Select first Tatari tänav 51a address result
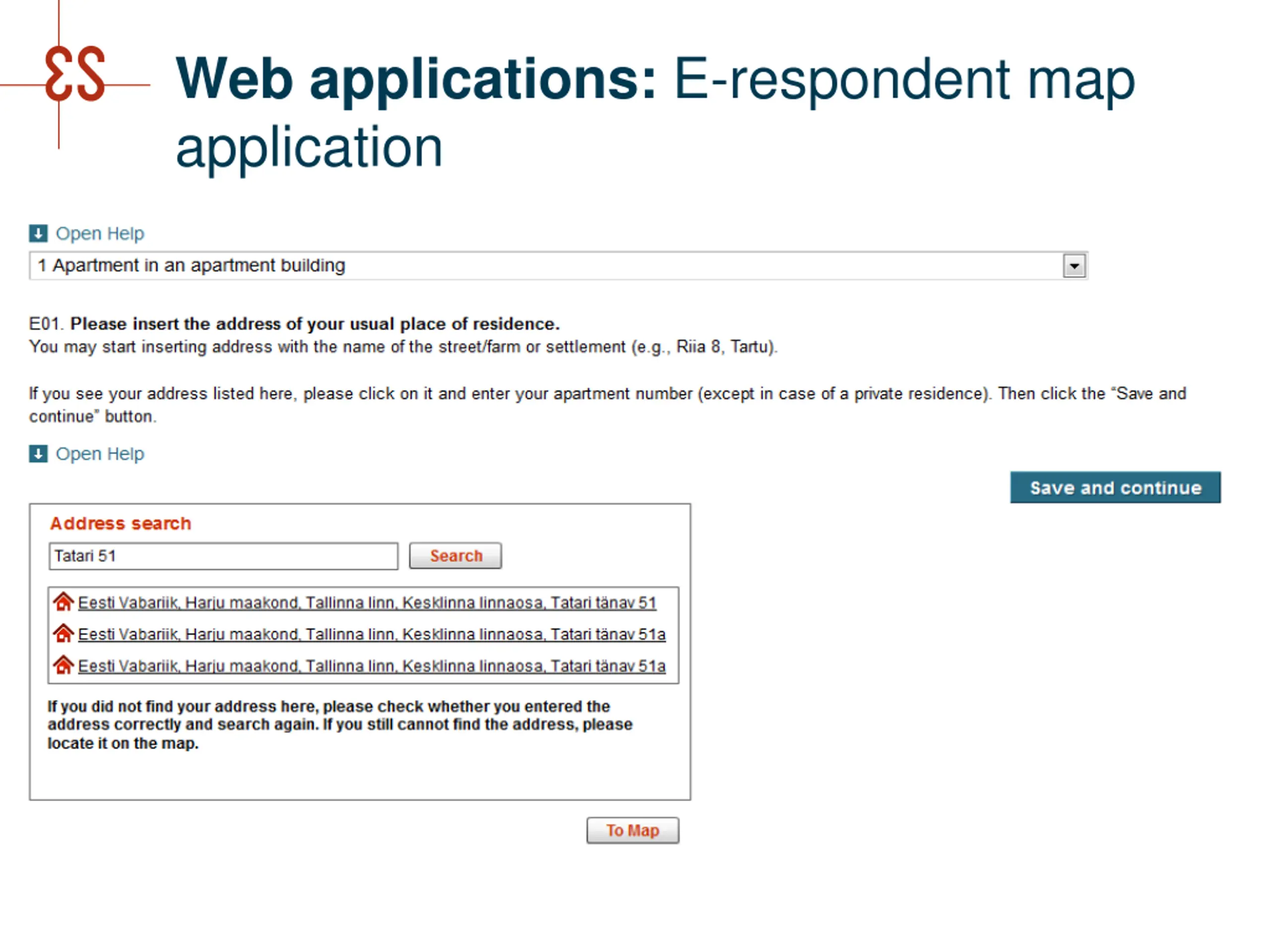 pyautogui.click(x=372, y=635)
